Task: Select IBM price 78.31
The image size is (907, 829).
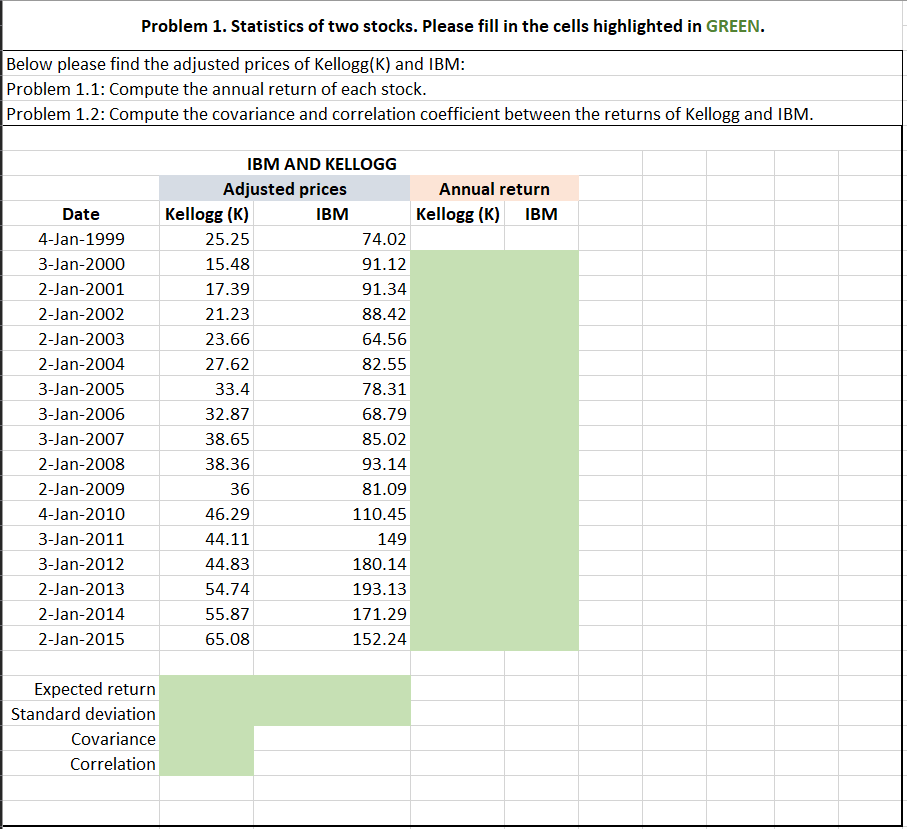Action: [332, 388]
